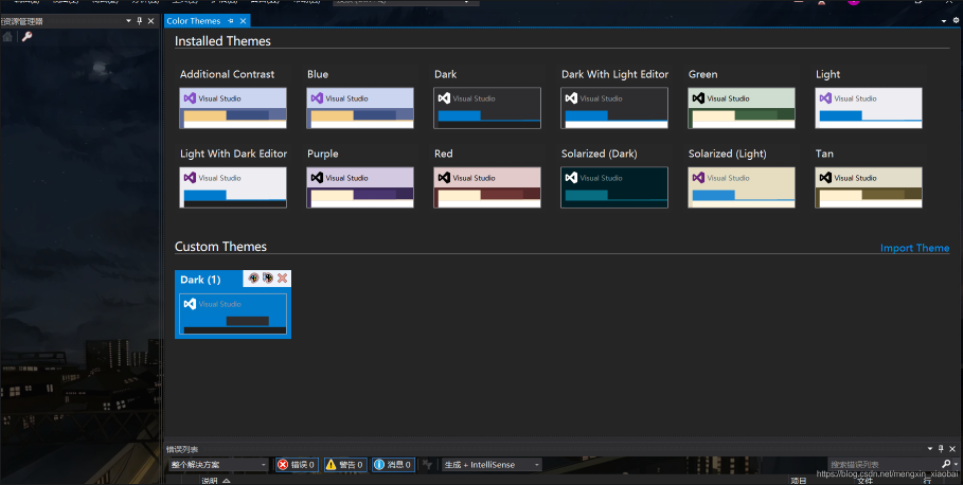This screenshot has width=963, height=485.
Task: Focus the error list search box
Action: [884, 464]
